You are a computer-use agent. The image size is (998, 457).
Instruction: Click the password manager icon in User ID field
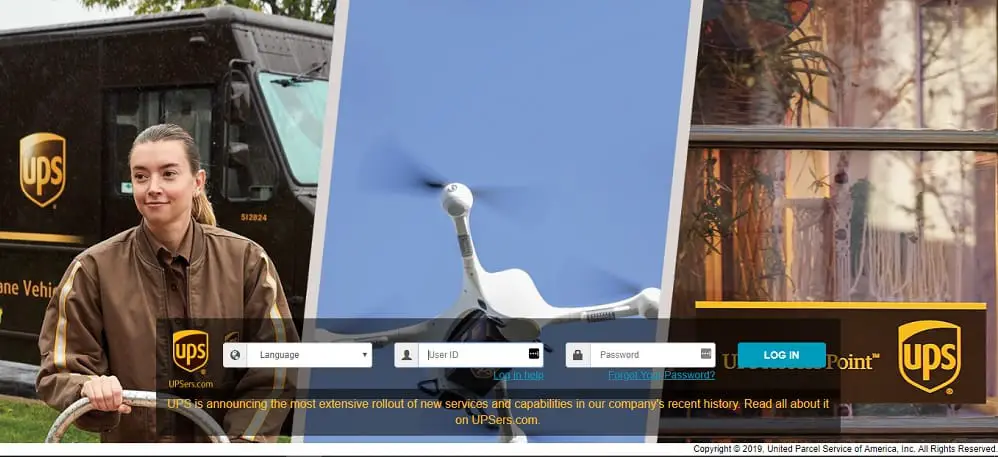(x=534, y=353)
